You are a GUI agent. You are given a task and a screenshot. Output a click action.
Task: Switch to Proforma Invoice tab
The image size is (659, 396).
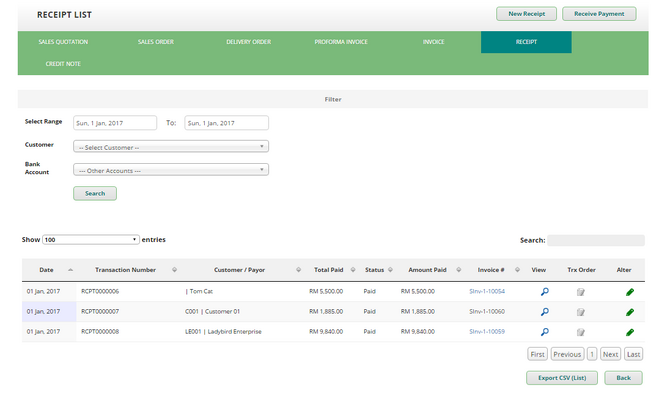pos(341,42)
